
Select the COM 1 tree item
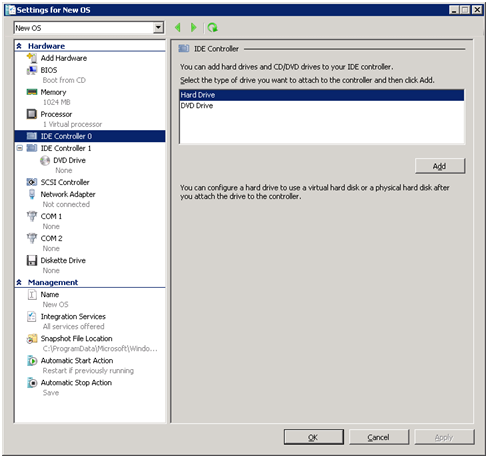[51, 216]
